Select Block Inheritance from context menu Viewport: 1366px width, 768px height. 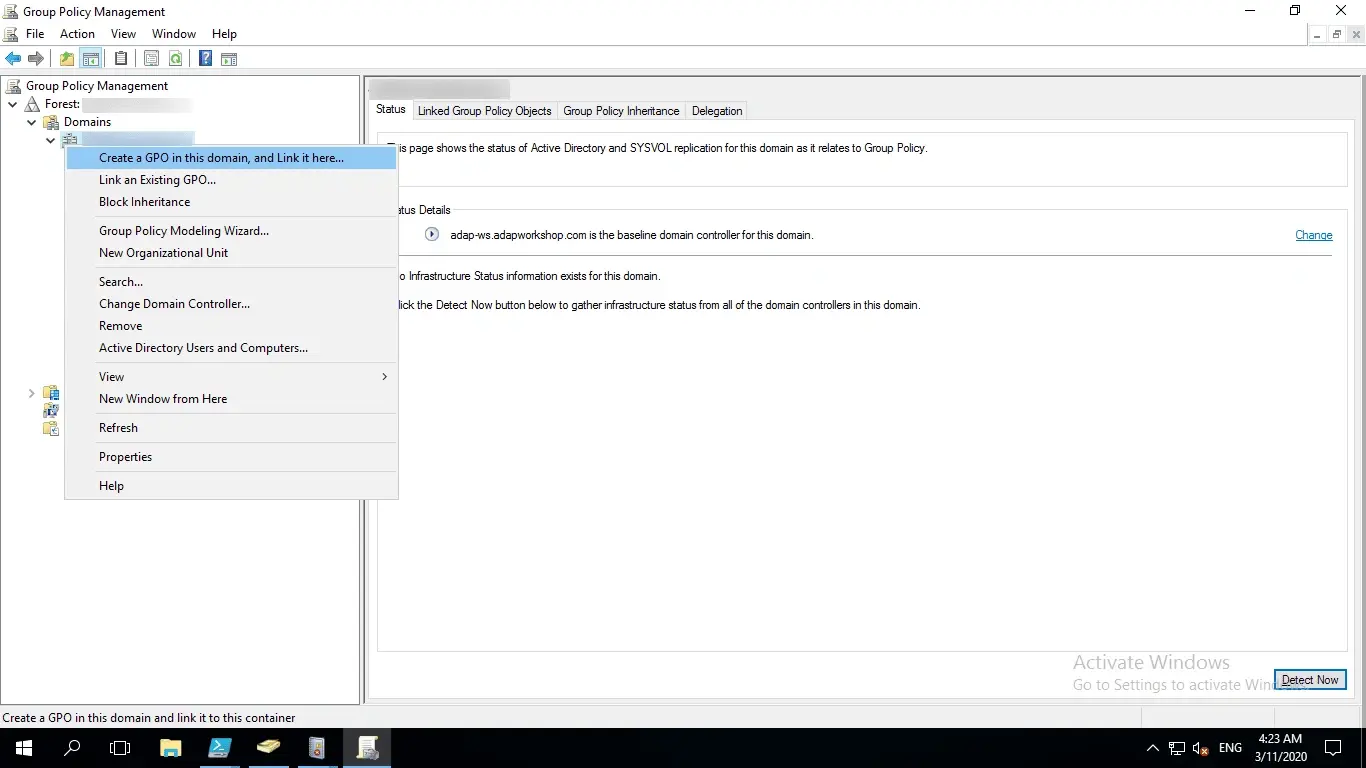232,202
